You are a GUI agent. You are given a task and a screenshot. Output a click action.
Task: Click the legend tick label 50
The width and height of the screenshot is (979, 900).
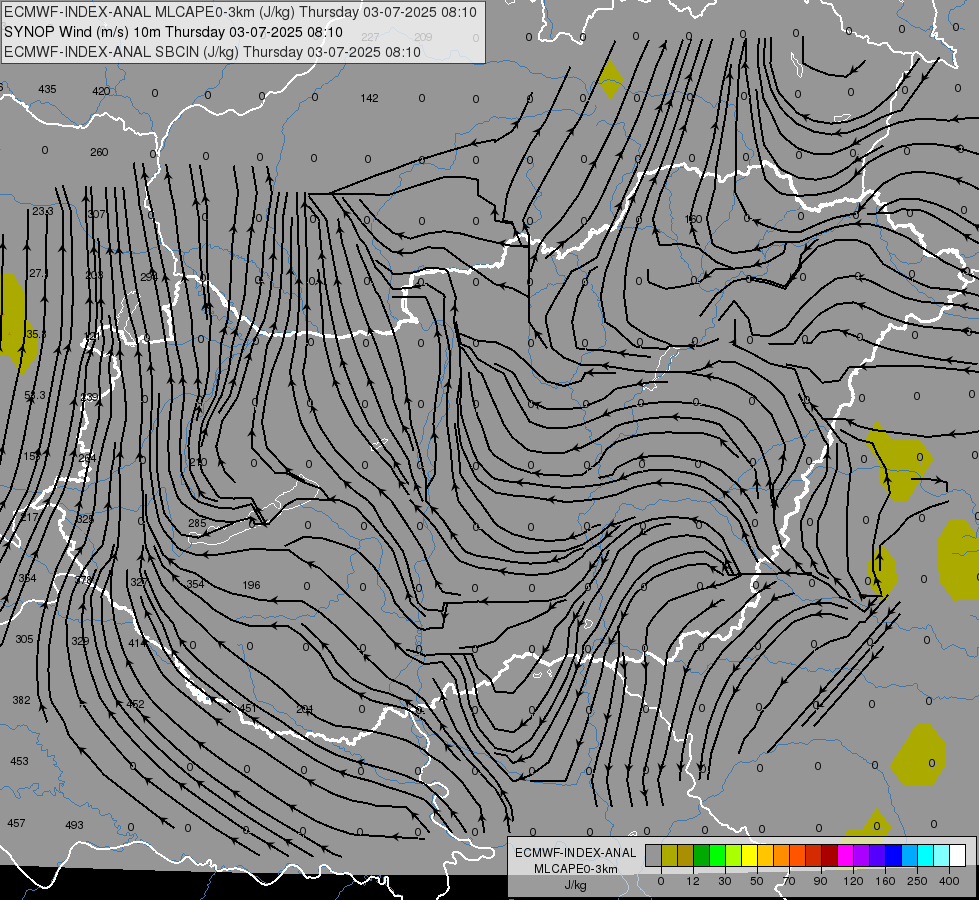tap(757, 881)
